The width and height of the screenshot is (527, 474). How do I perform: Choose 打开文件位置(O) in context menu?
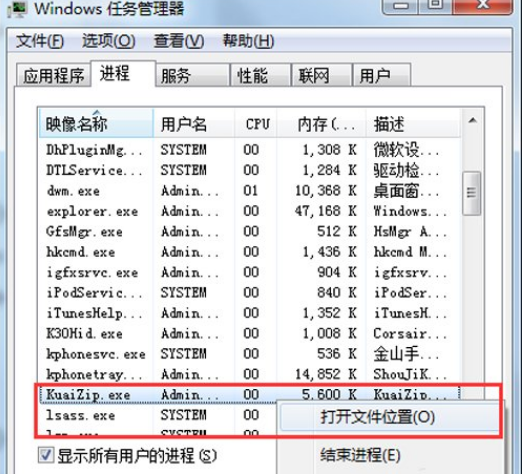390,417
